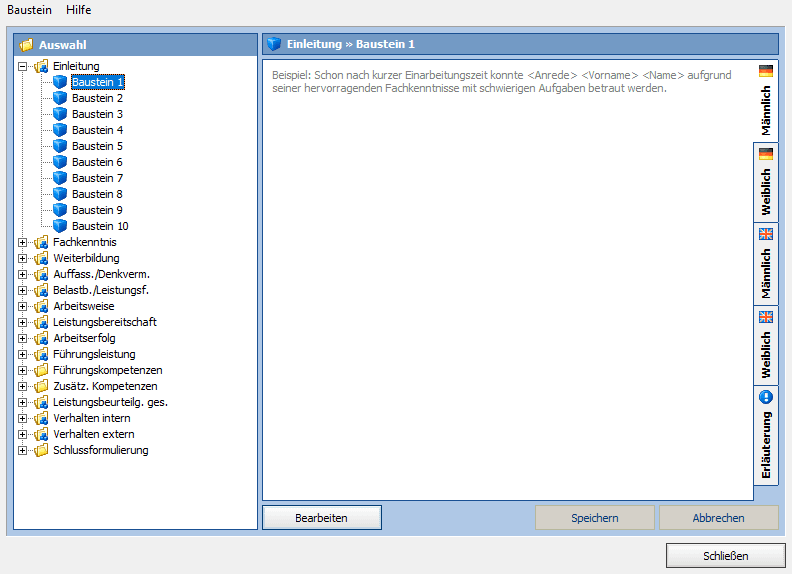Viewport: 792px width, 574px height.
Task: Select Baustein 2 in the tree
Action: click(x=97, y=98)
